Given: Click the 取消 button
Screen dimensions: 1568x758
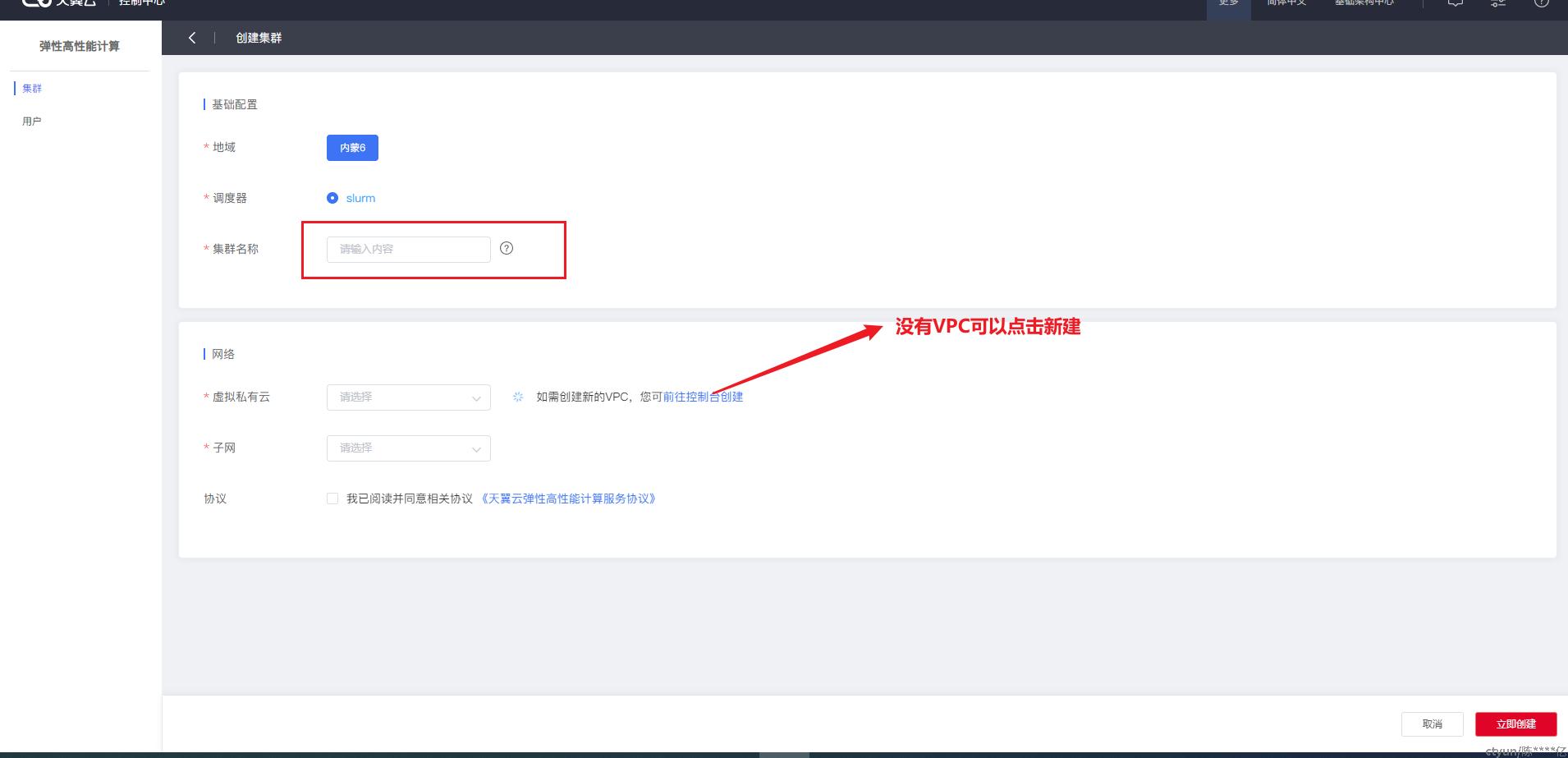Looking at the screenshot, I should (x=1432, y=724).
